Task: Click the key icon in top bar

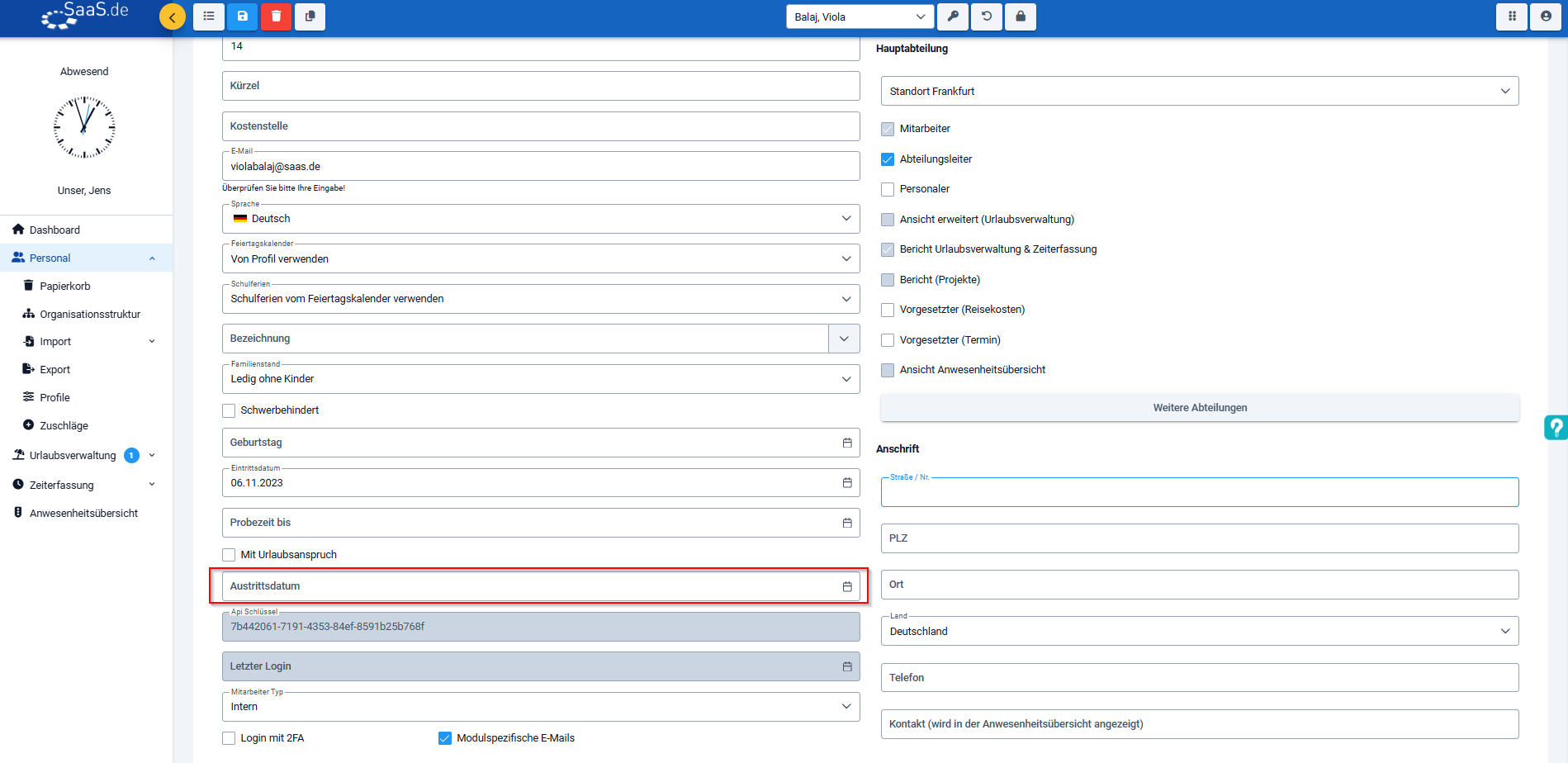Action: (x=953, y=17)
